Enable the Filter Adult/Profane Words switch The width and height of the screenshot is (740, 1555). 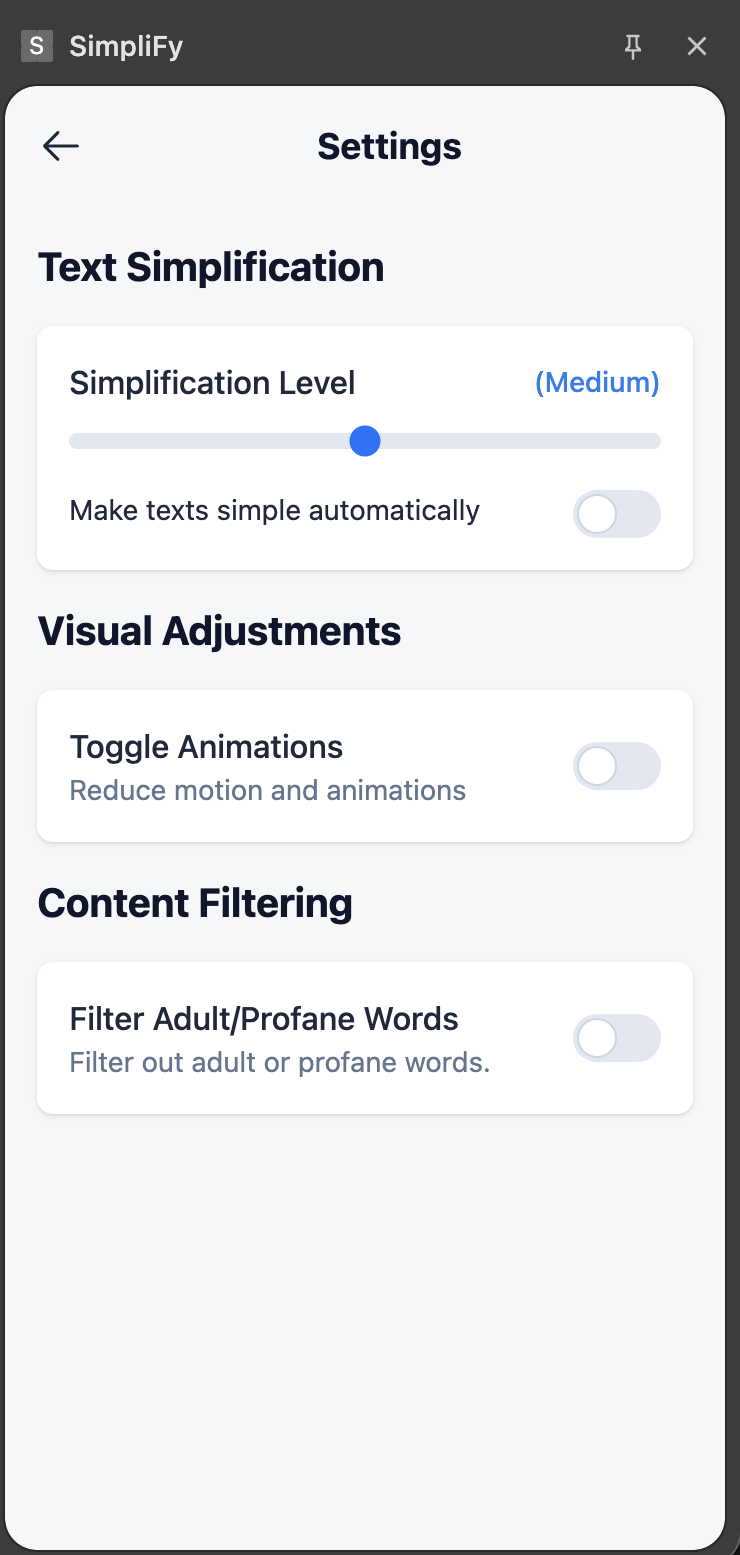point(616,1038)
